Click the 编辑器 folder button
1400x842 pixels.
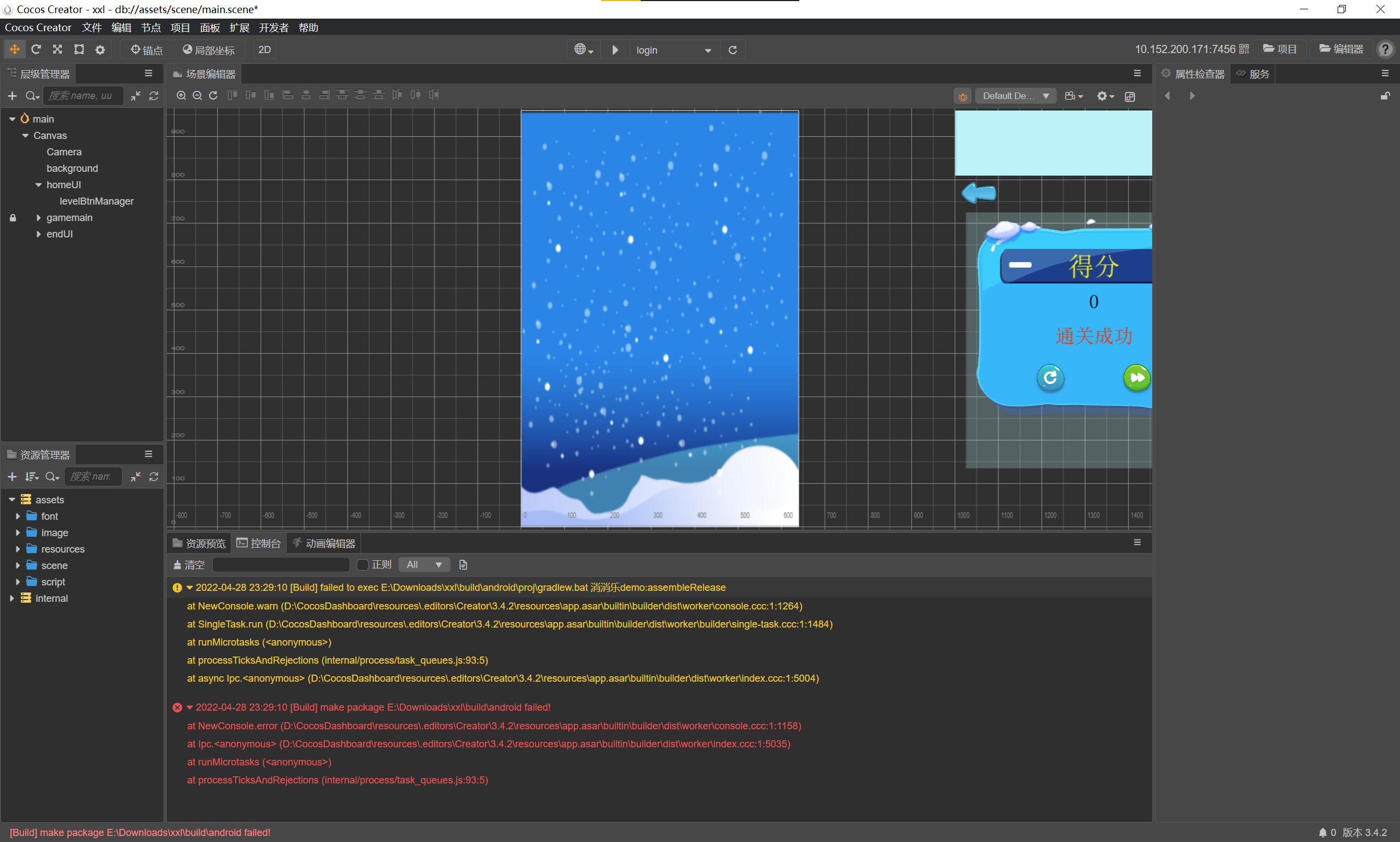click(x=1341, y=49)
